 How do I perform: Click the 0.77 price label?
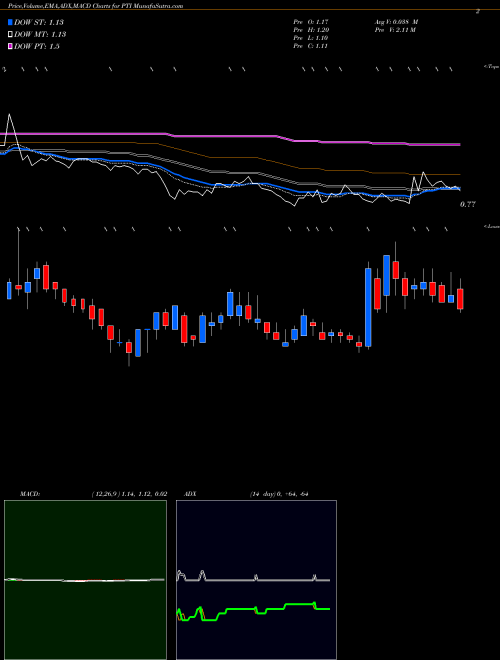(468, 204)
